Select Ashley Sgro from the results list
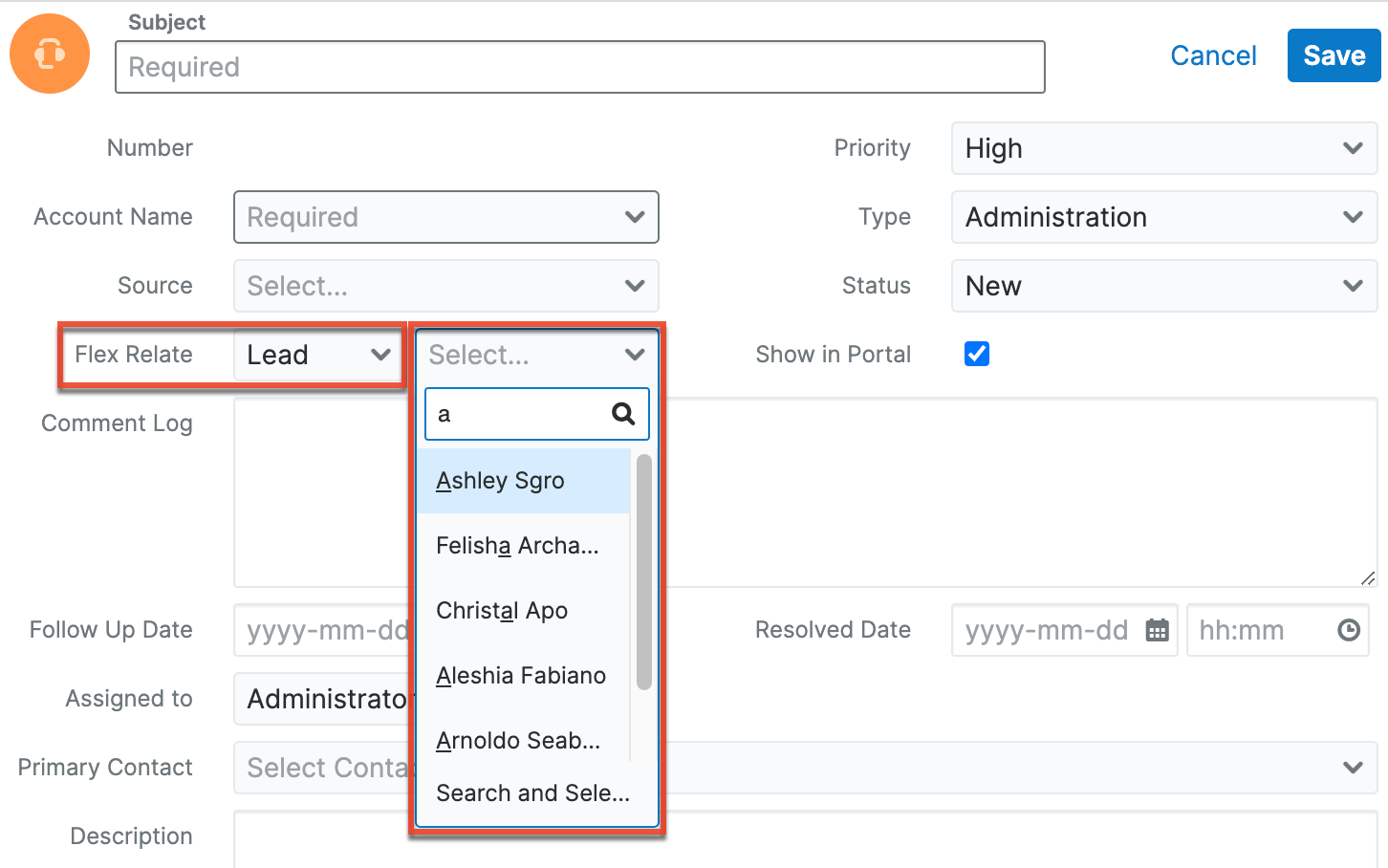Screen dimensions: 1388x868 [x=500, y=481]
